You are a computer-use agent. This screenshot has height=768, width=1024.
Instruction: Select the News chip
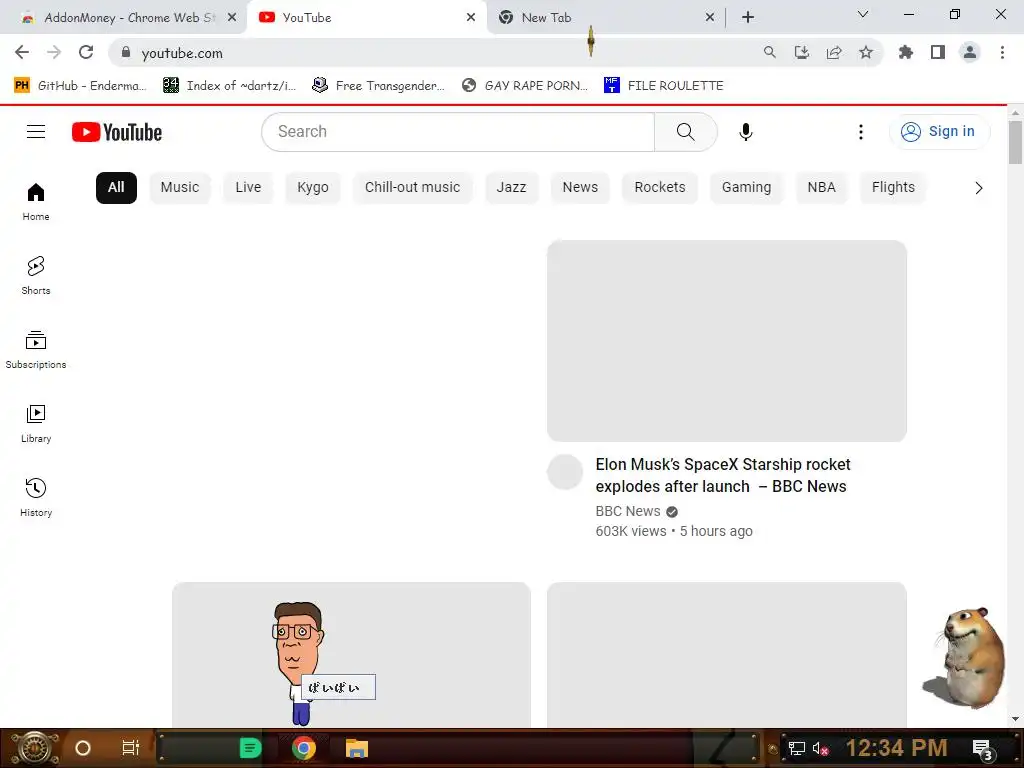(581, 187)
